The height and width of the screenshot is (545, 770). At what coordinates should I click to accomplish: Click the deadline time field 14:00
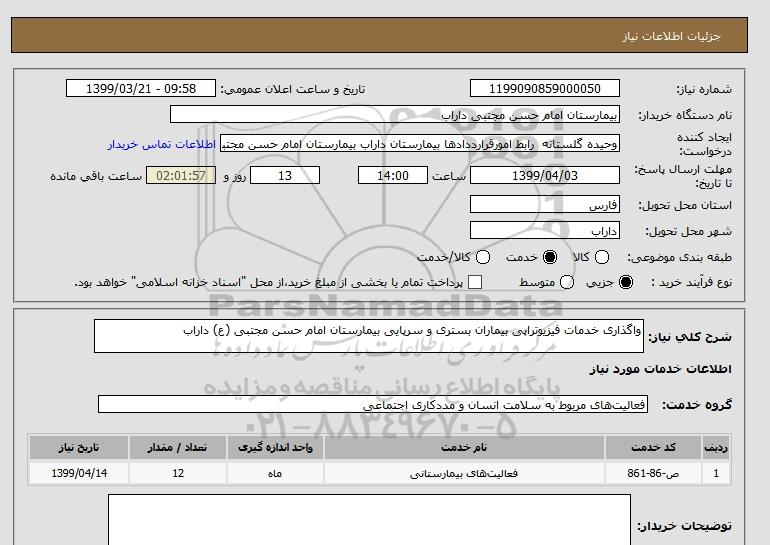click(393, 175)
